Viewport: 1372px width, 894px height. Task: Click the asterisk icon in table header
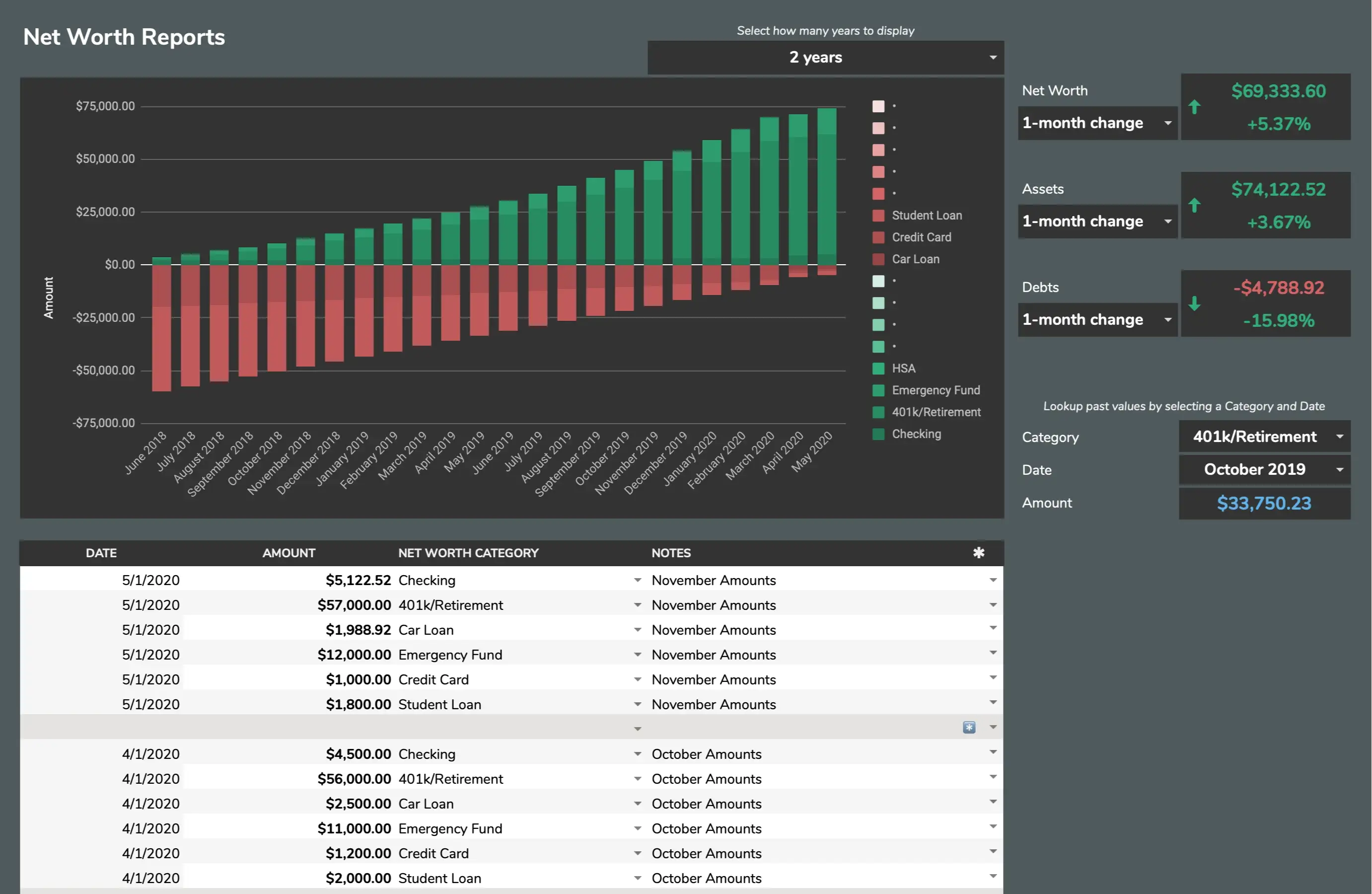tap(978, 553)
